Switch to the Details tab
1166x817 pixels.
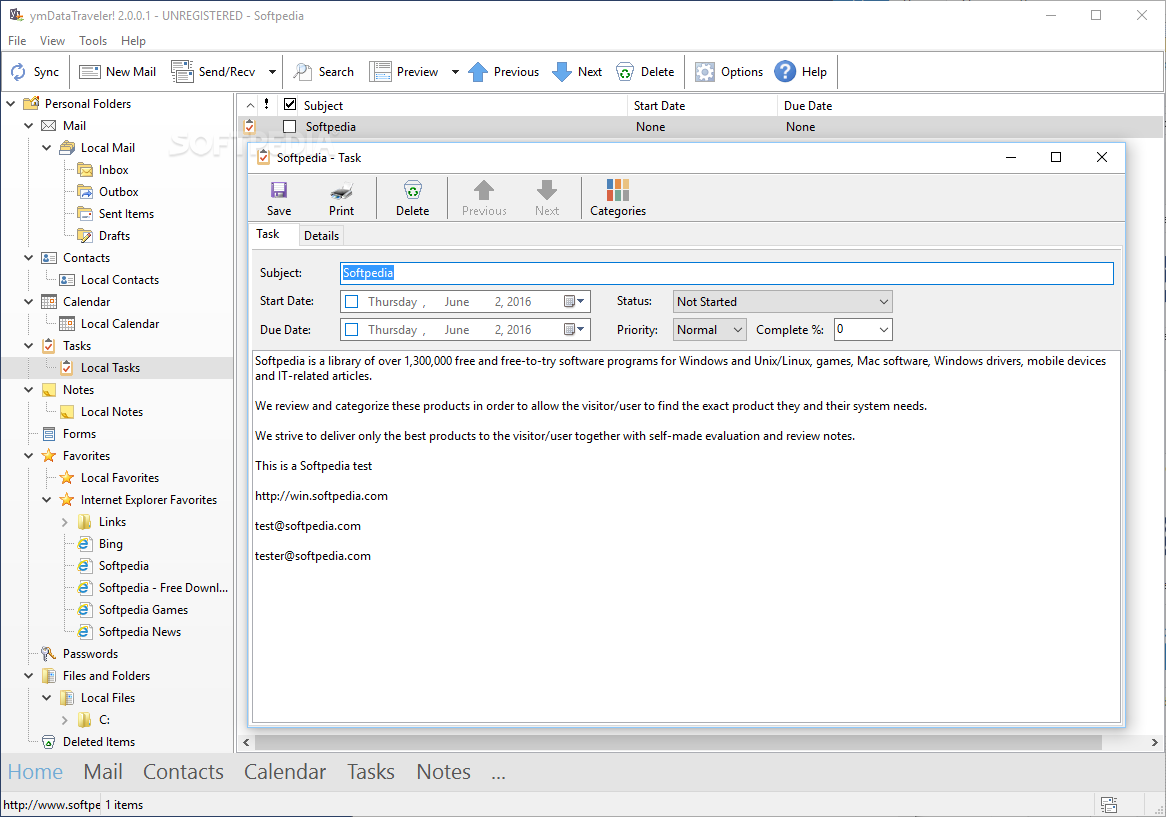tap(321, 236)
